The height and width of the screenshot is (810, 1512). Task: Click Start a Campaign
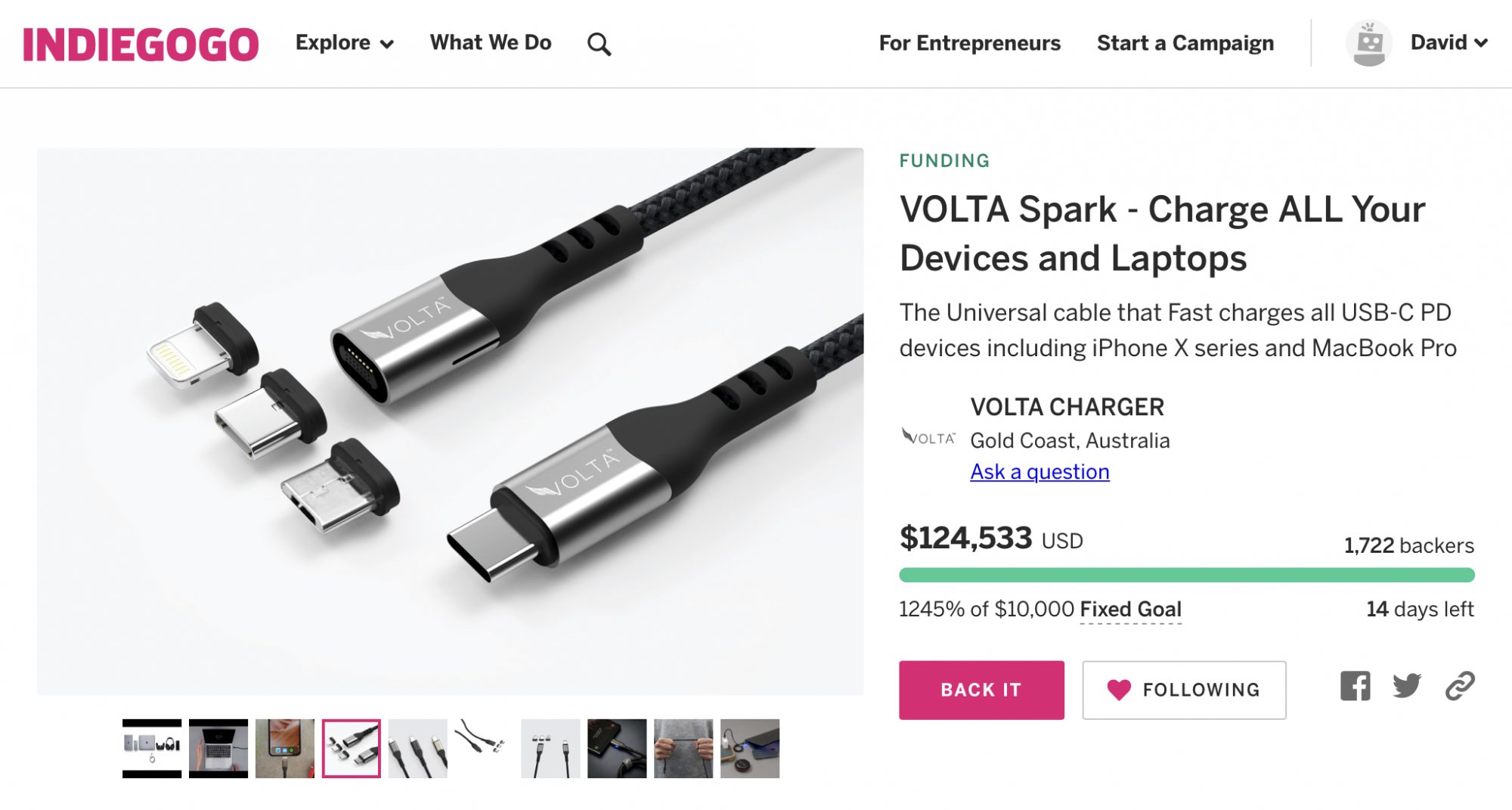(1185, 43)
